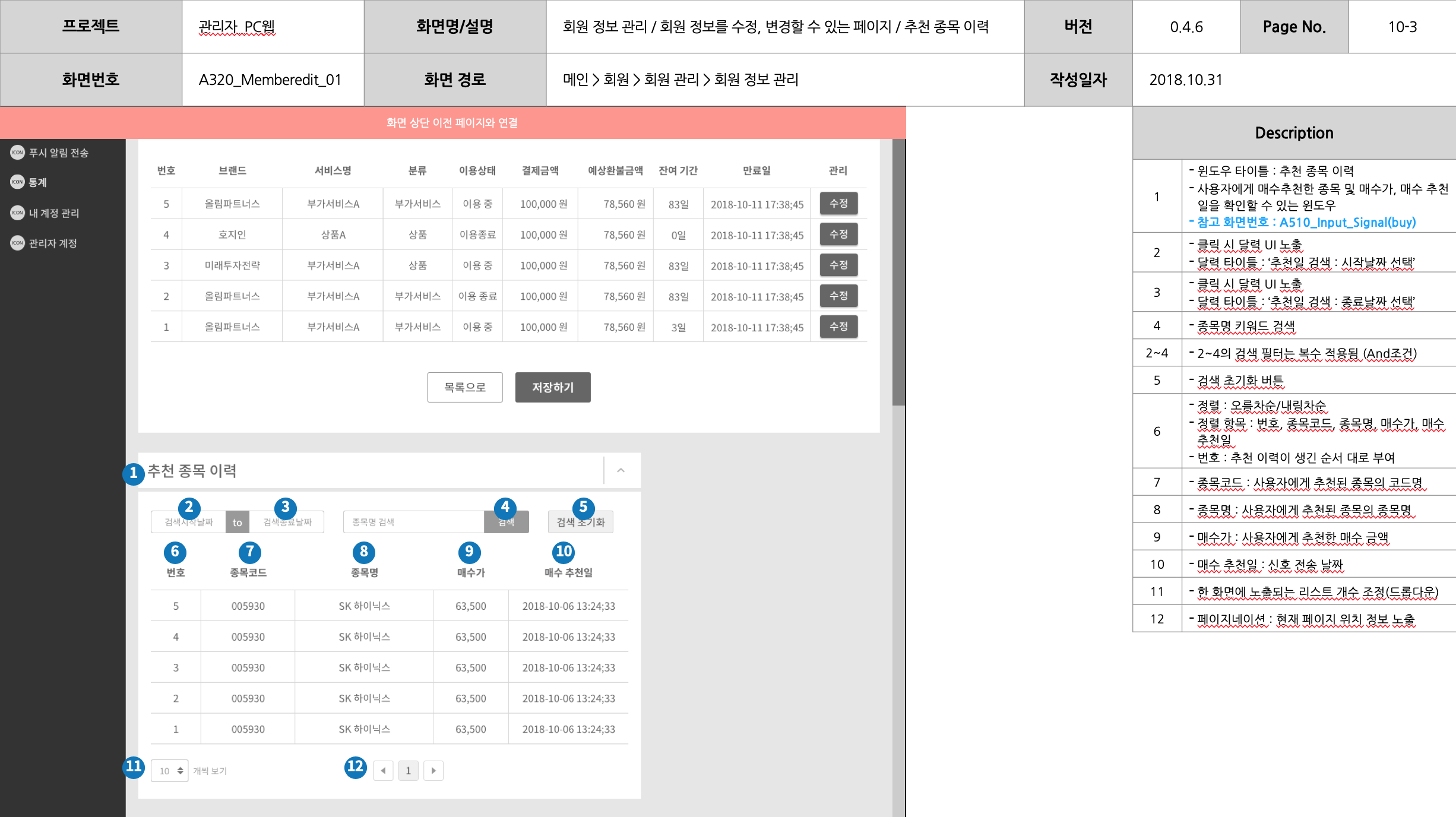Screen dimensions: 1456x817
Task: Click the 목록으로 button
Action: pyautogui.click(x=464, y=387)
